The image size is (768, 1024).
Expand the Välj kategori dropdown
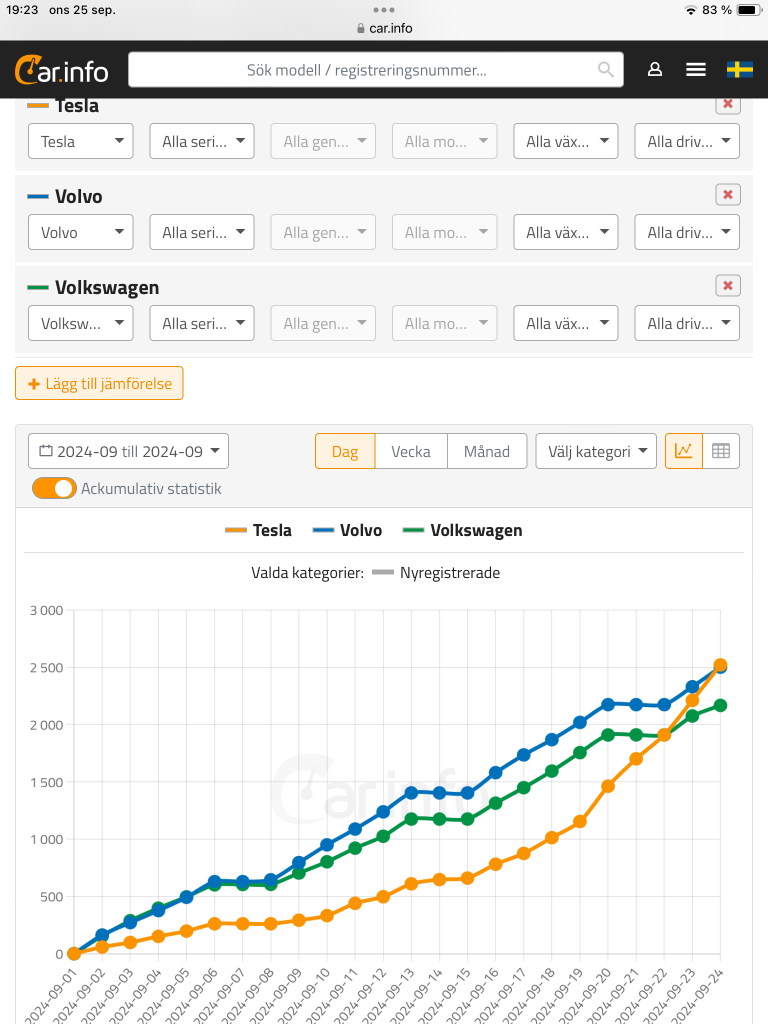pyautogui.click(x=596, y=451)
